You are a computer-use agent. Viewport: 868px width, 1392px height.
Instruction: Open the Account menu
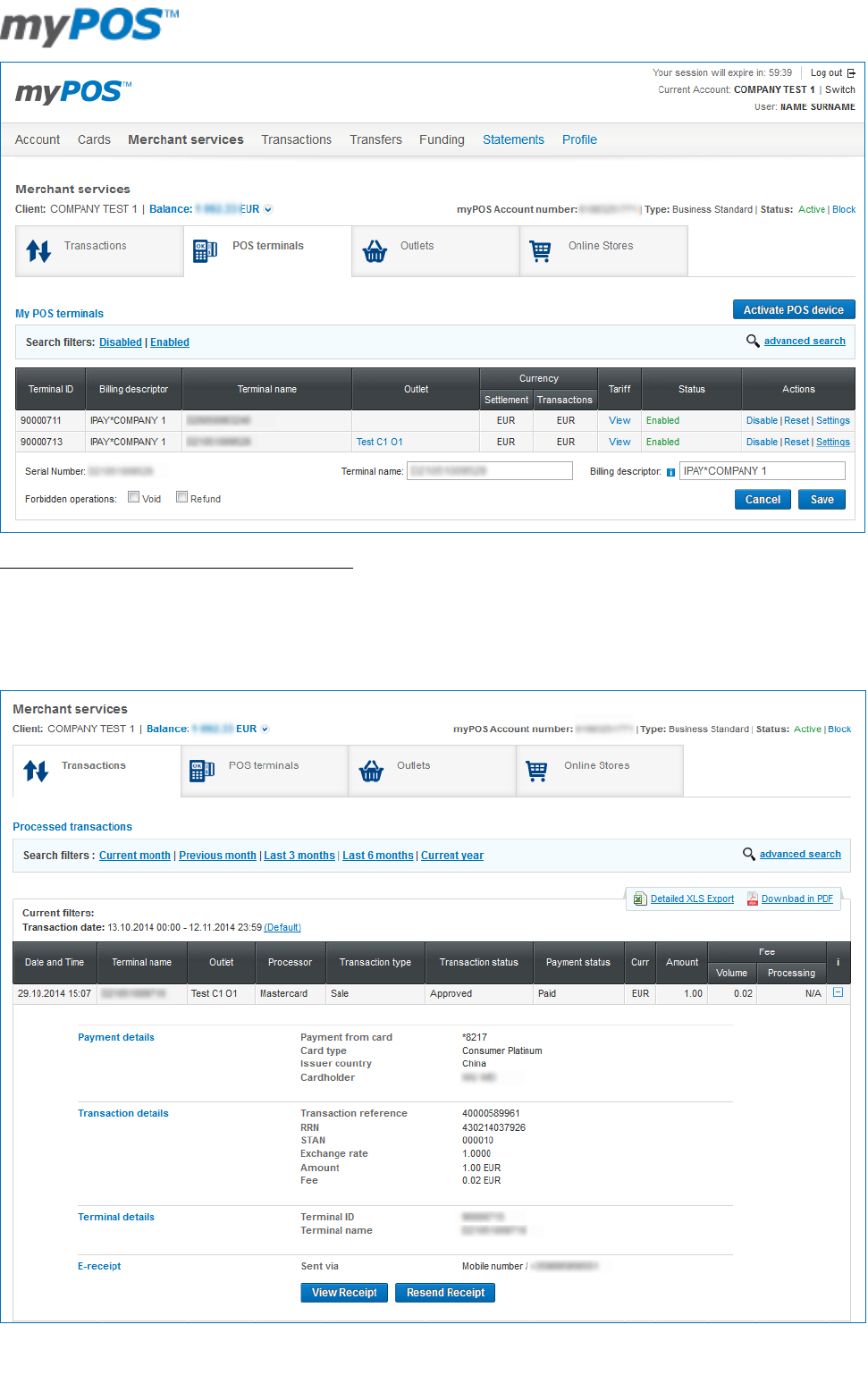click(x=38, y=139)
